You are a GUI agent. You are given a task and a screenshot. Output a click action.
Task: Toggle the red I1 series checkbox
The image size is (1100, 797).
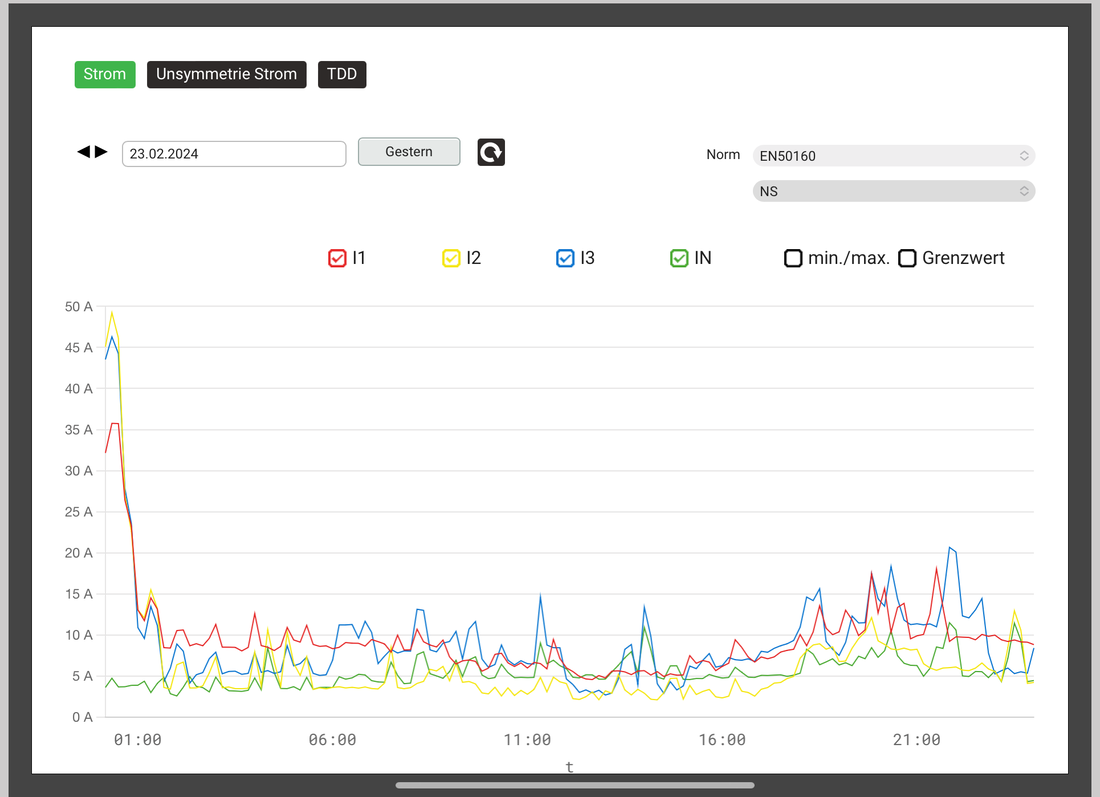(x=337, y=258)
